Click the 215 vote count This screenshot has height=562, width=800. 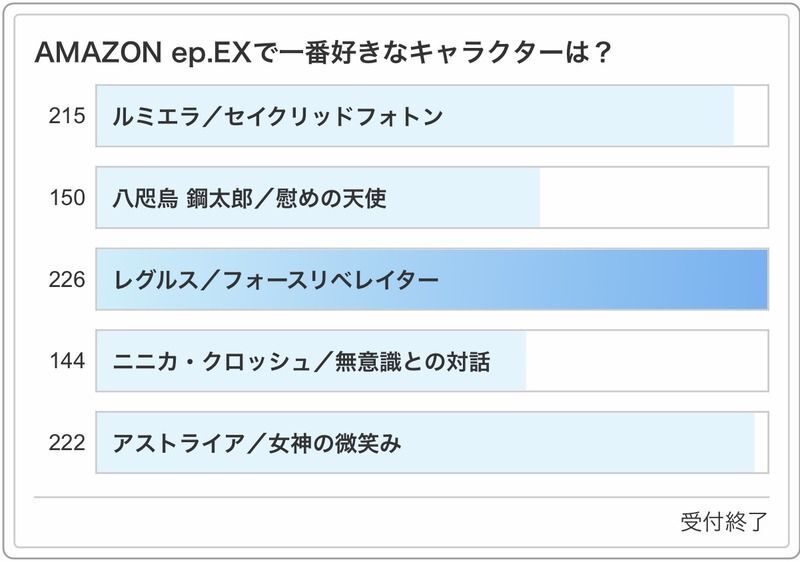(x=67, y=116)
